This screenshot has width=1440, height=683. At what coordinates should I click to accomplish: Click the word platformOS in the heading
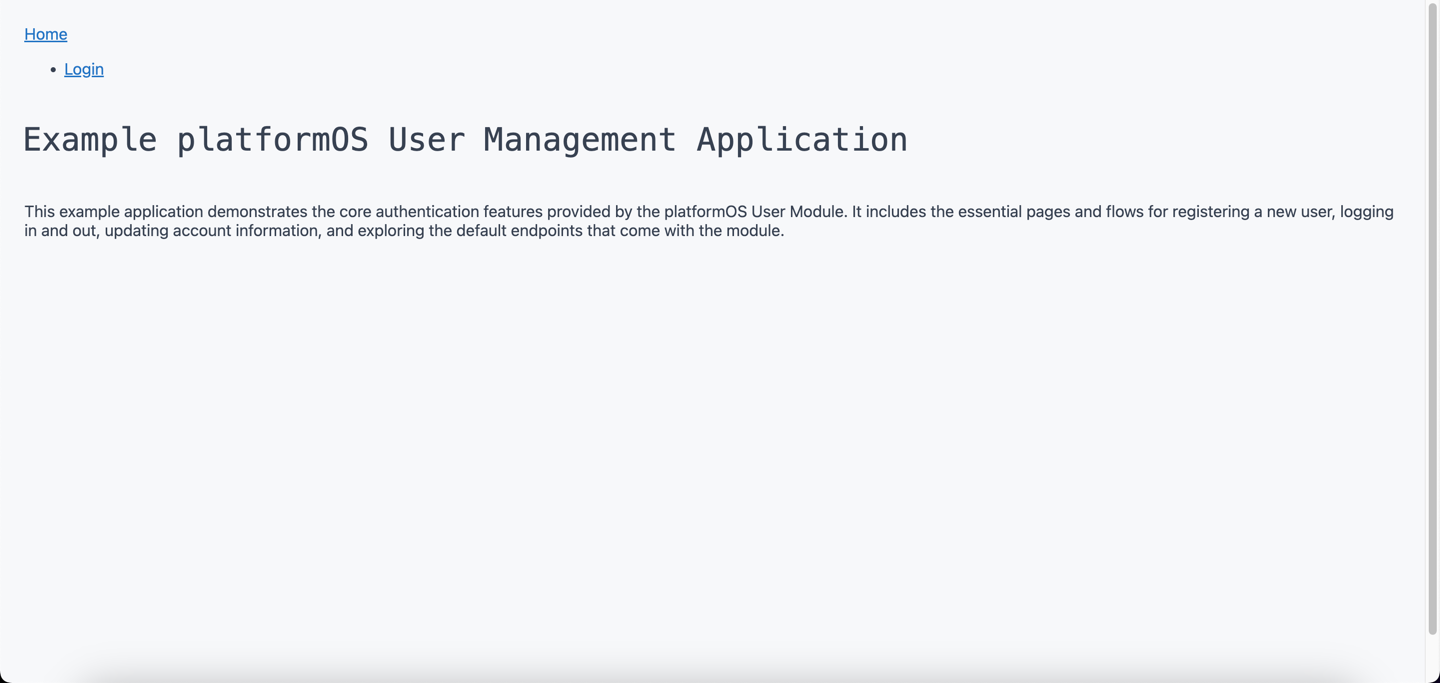click(x=271, y=139)
